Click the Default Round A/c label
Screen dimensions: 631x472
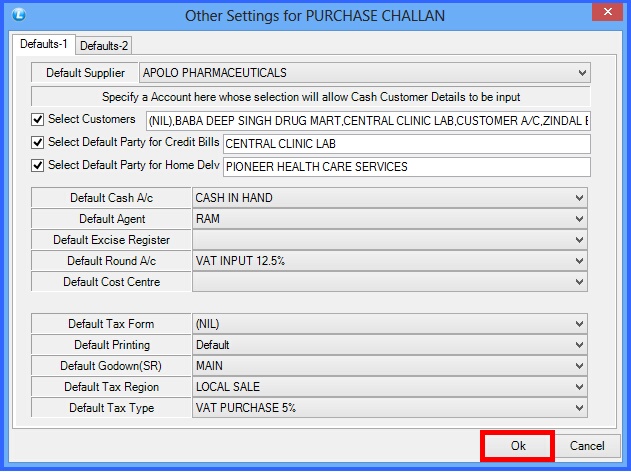(111, 261)
